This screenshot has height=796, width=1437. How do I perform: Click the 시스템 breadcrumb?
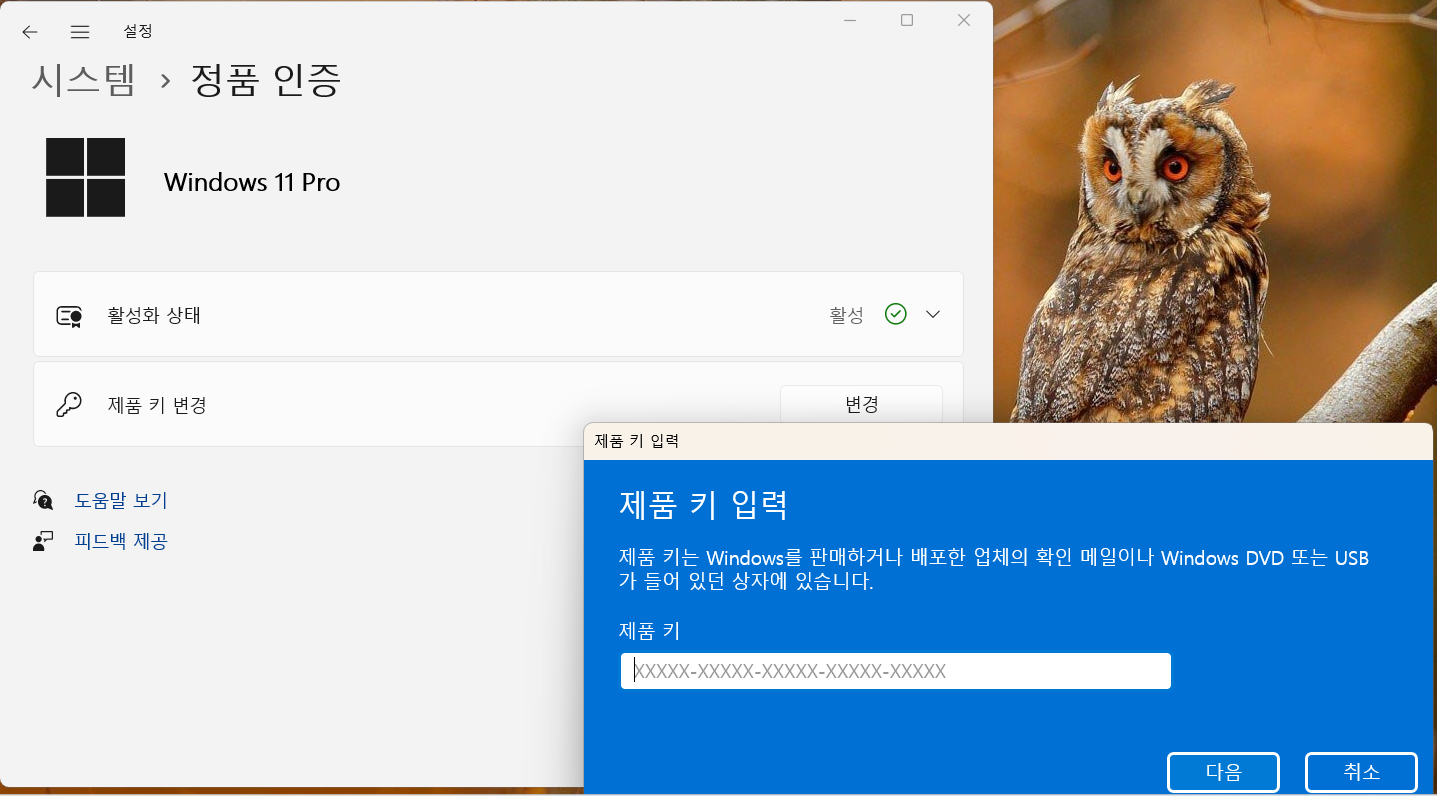point(83,80)
